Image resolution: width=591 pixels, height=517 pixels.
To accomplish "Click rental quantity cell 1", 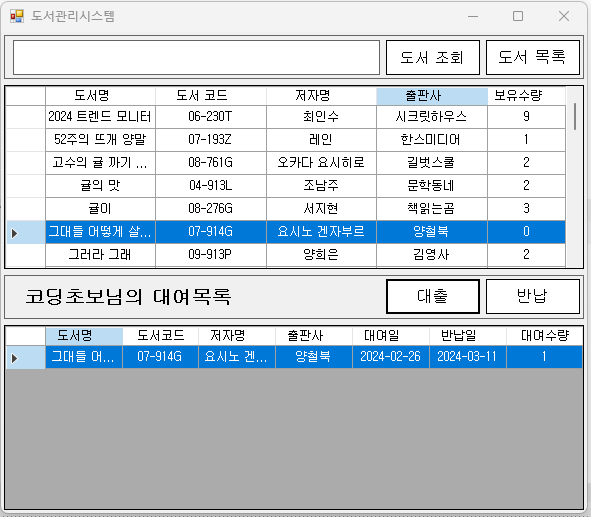I will (544, 356).
